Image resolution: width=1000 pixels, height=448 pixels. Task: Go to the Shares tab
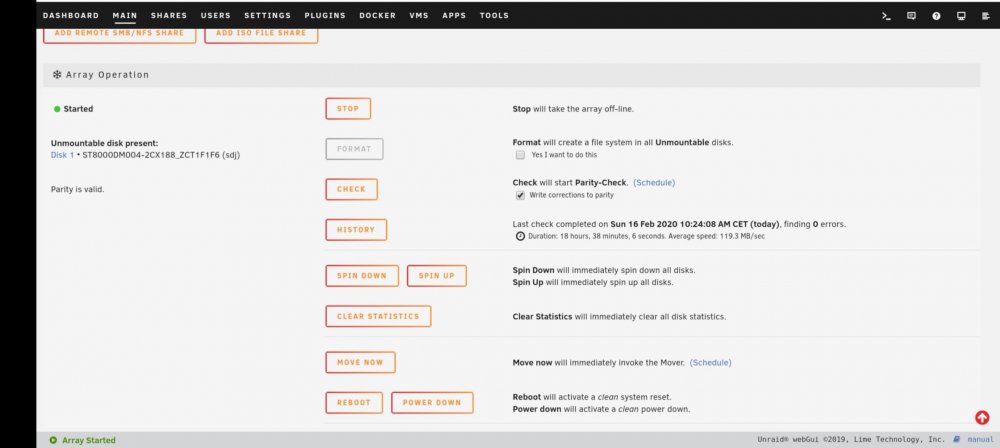tap(169, 15)
